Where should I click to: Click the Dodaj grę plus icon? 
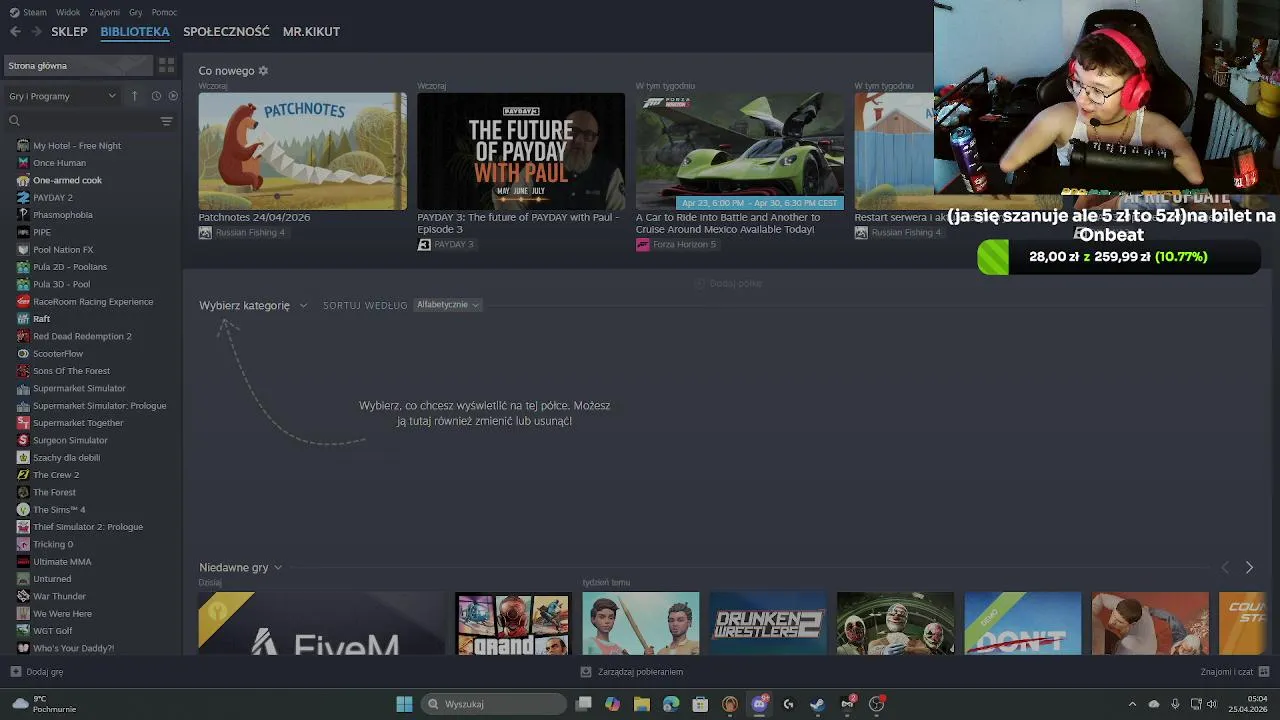pyautogui.click(x=15, y=672)
